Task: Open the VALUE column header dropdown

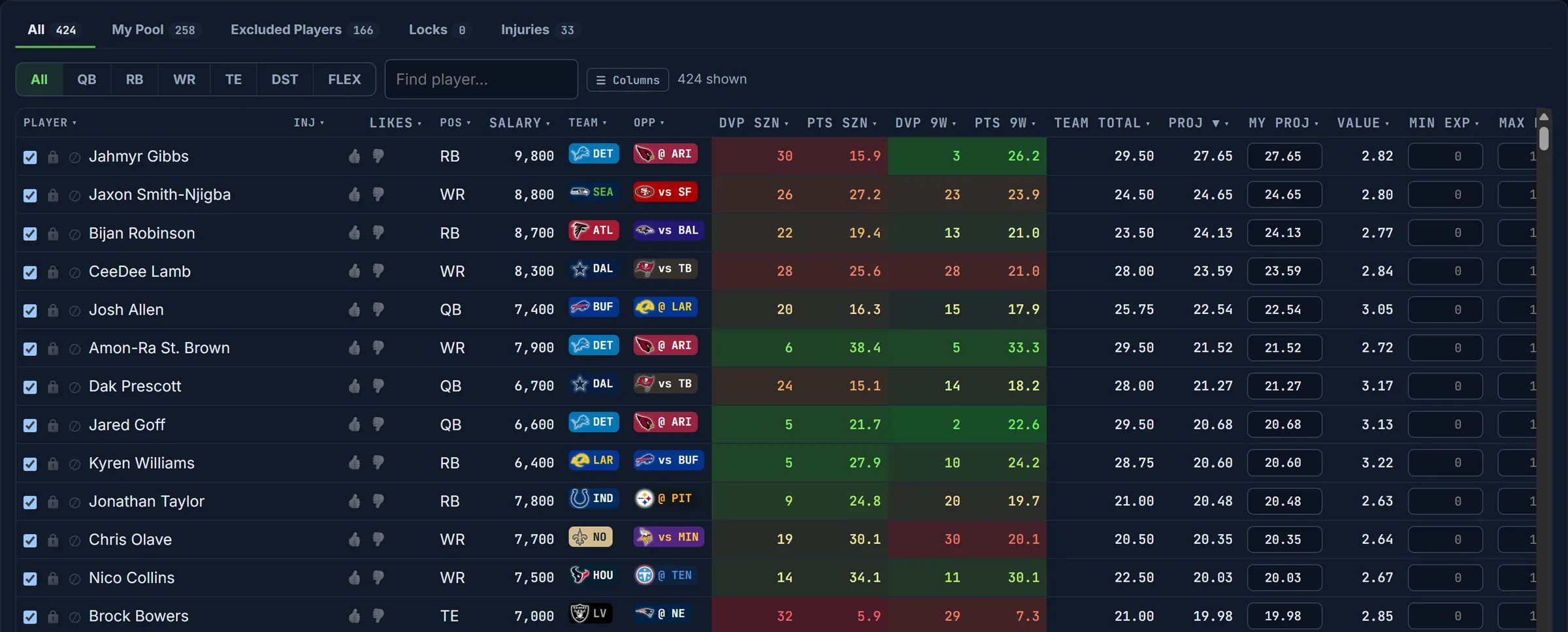Action: pyautogui.click(x=1363, y=123)
